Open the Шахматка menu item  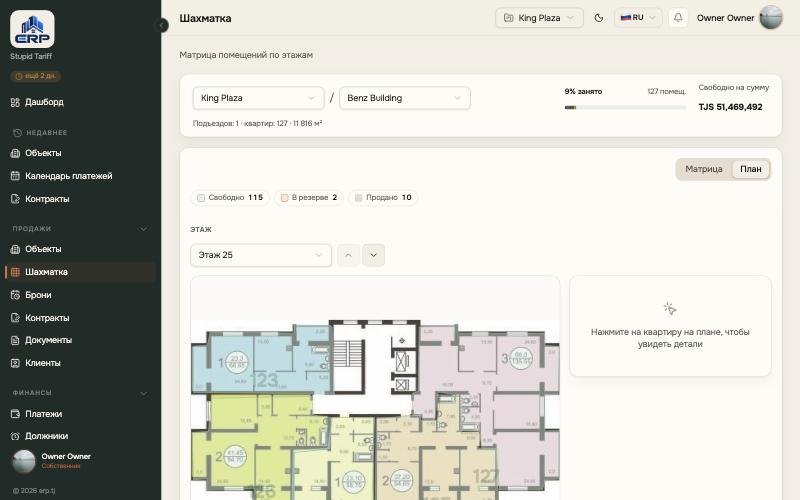point(80,272)
